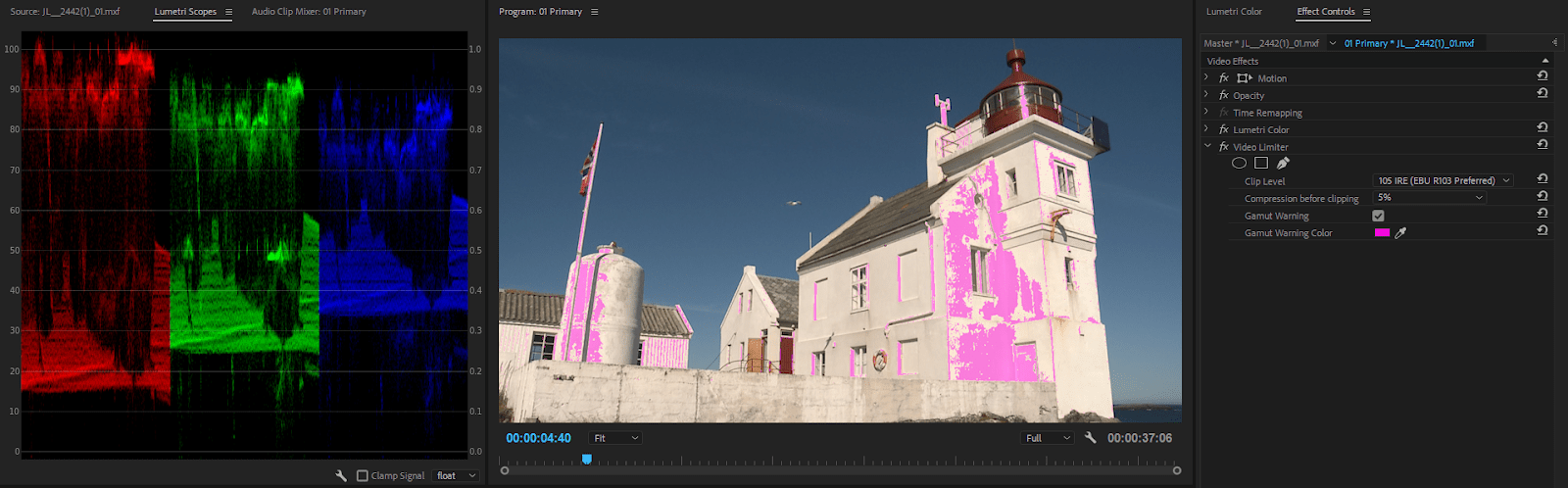Select the free draw bezier pen mask tool
This screenshot has height=488, width=1568.
tap(1283, 164)
